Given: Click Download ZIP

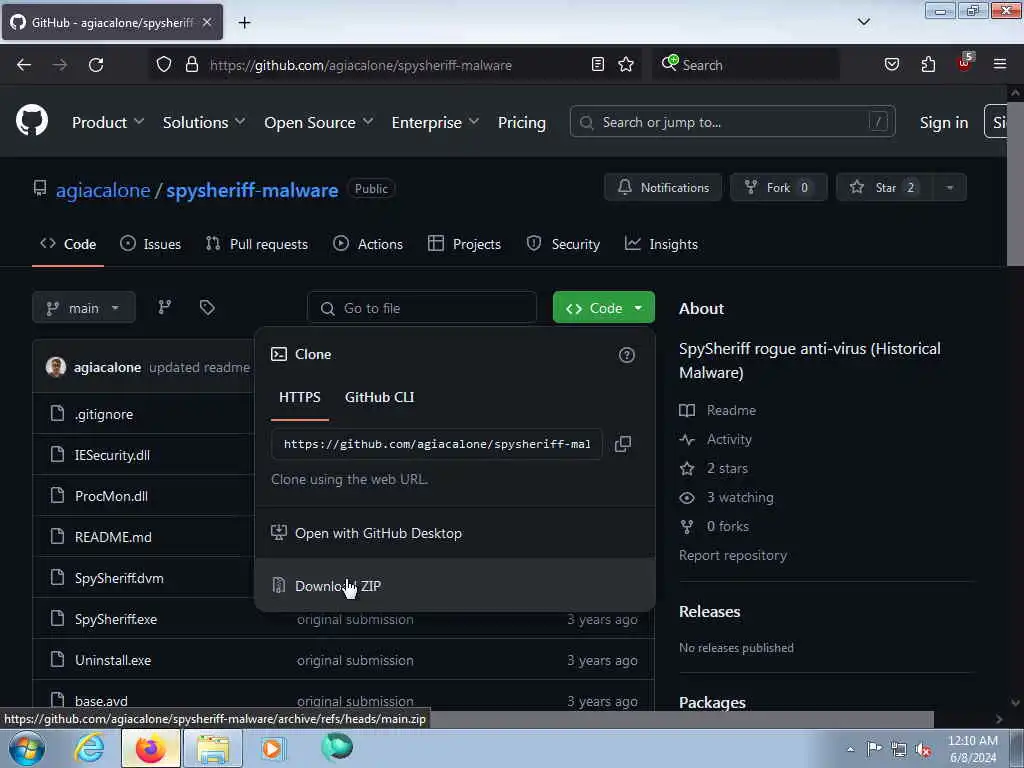Looking at the screenshot, I should click(455, 585).
